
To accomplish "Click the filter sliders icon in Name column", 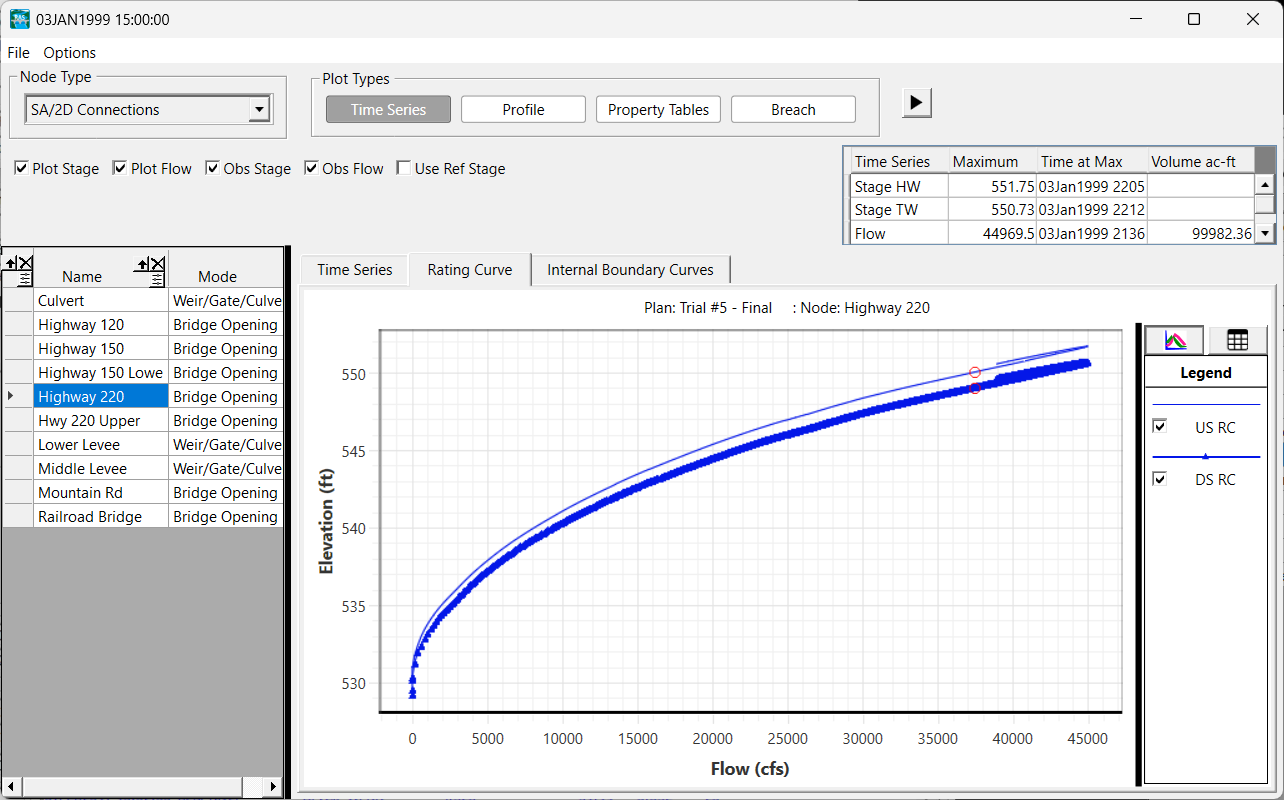I will pos(157,280).
